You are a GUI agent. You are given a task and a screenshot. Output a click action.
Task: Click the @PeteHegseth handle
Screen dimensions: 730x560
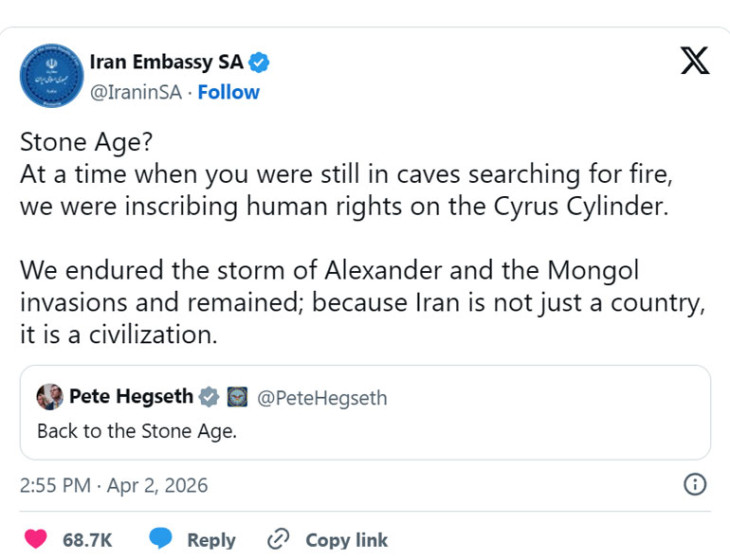click(x=322, y=398)
